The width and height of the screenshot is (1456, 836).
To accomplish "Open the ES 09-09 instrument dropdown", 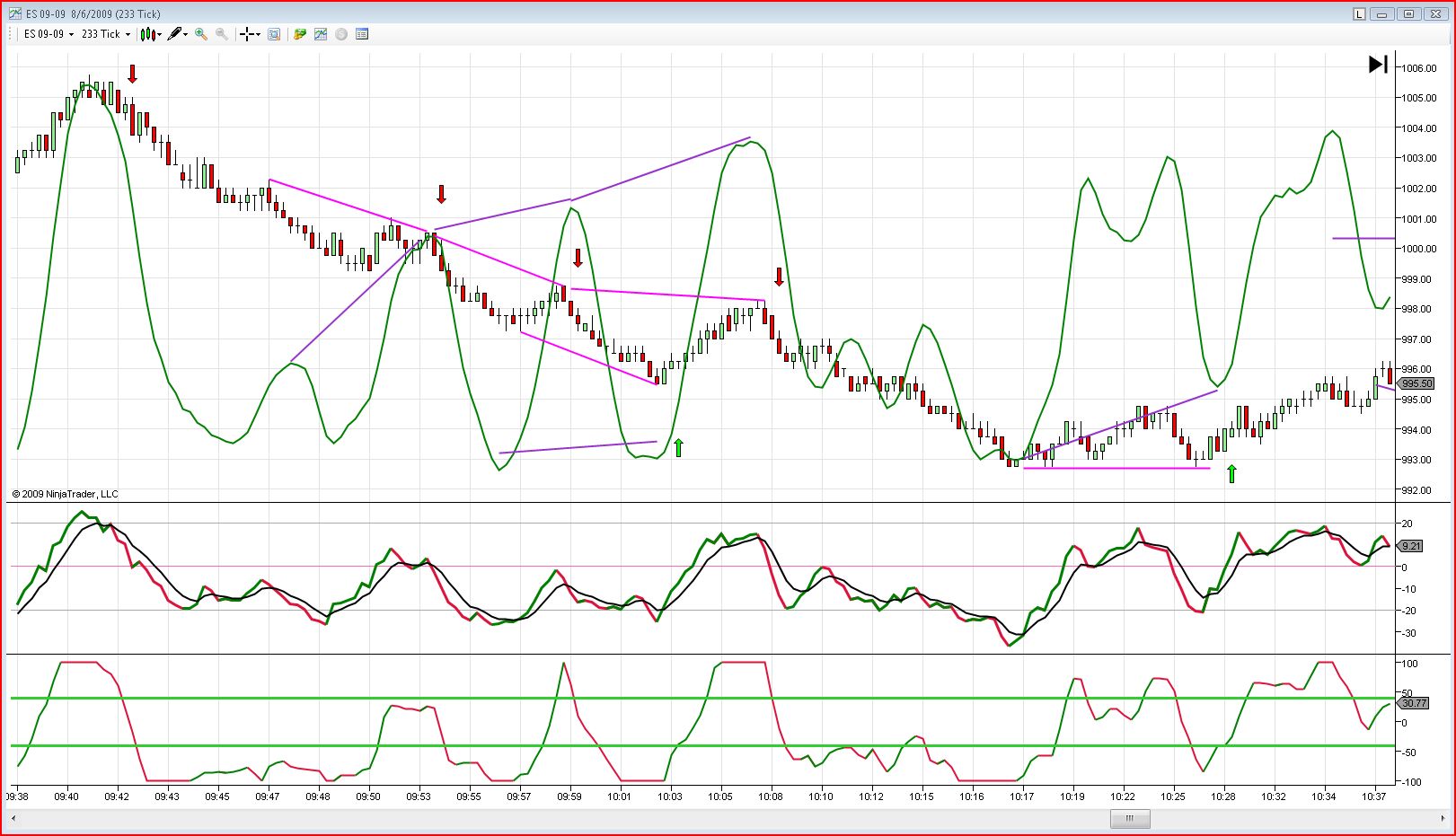I will pos(48,34).
